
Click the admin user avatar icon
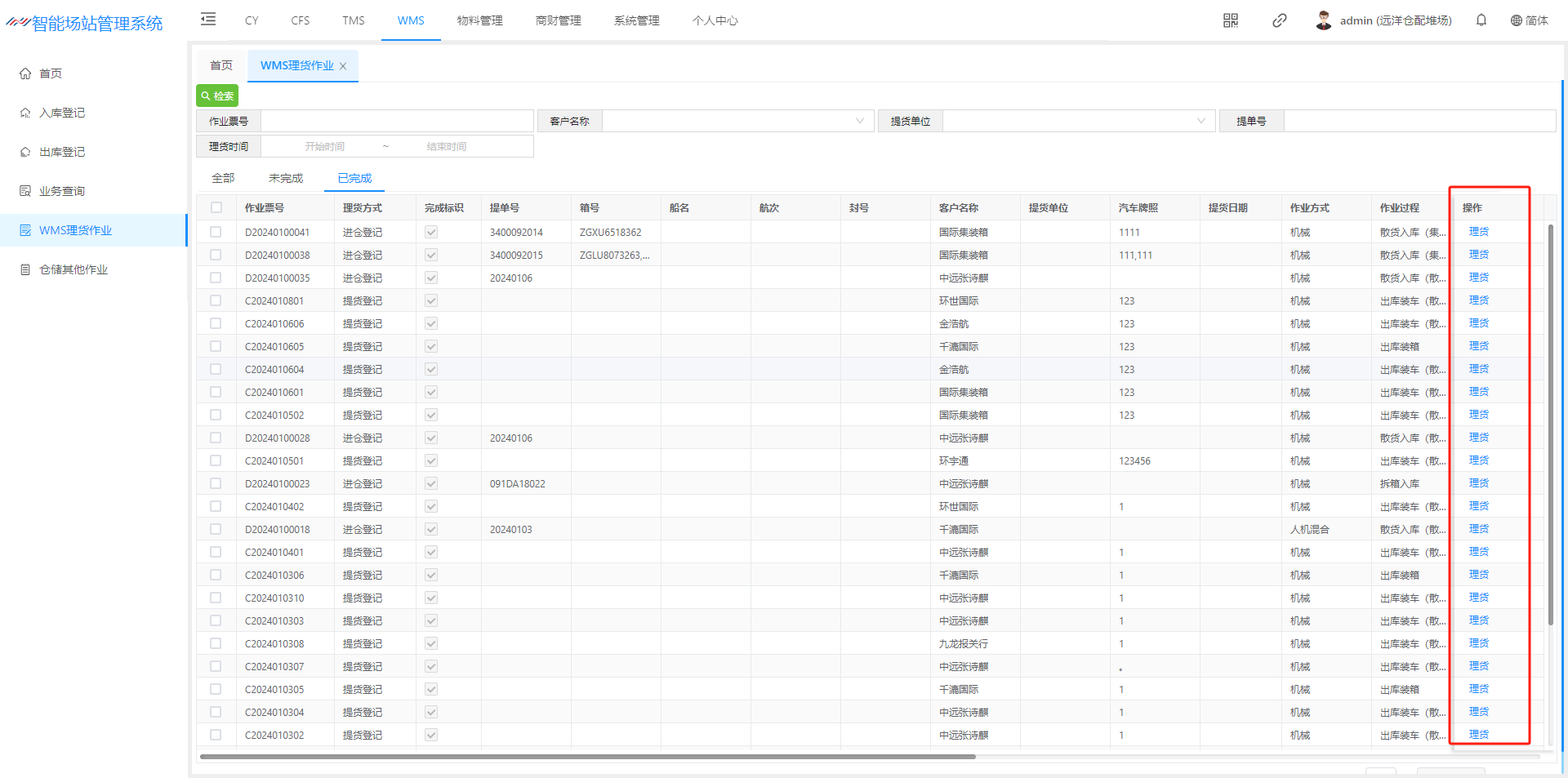pyautogui.click(x=1323, y=20)
